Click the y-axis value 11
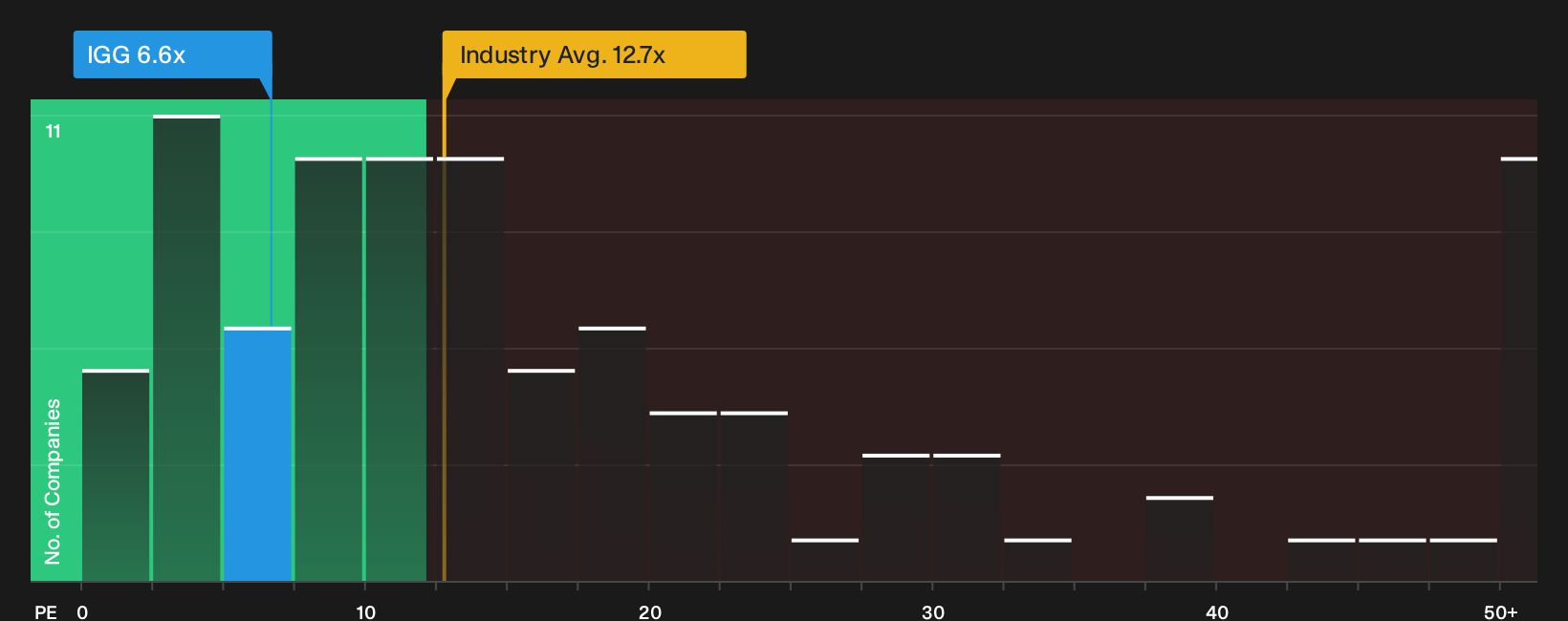Screen dimensions: 1568x621 point(54,131)
